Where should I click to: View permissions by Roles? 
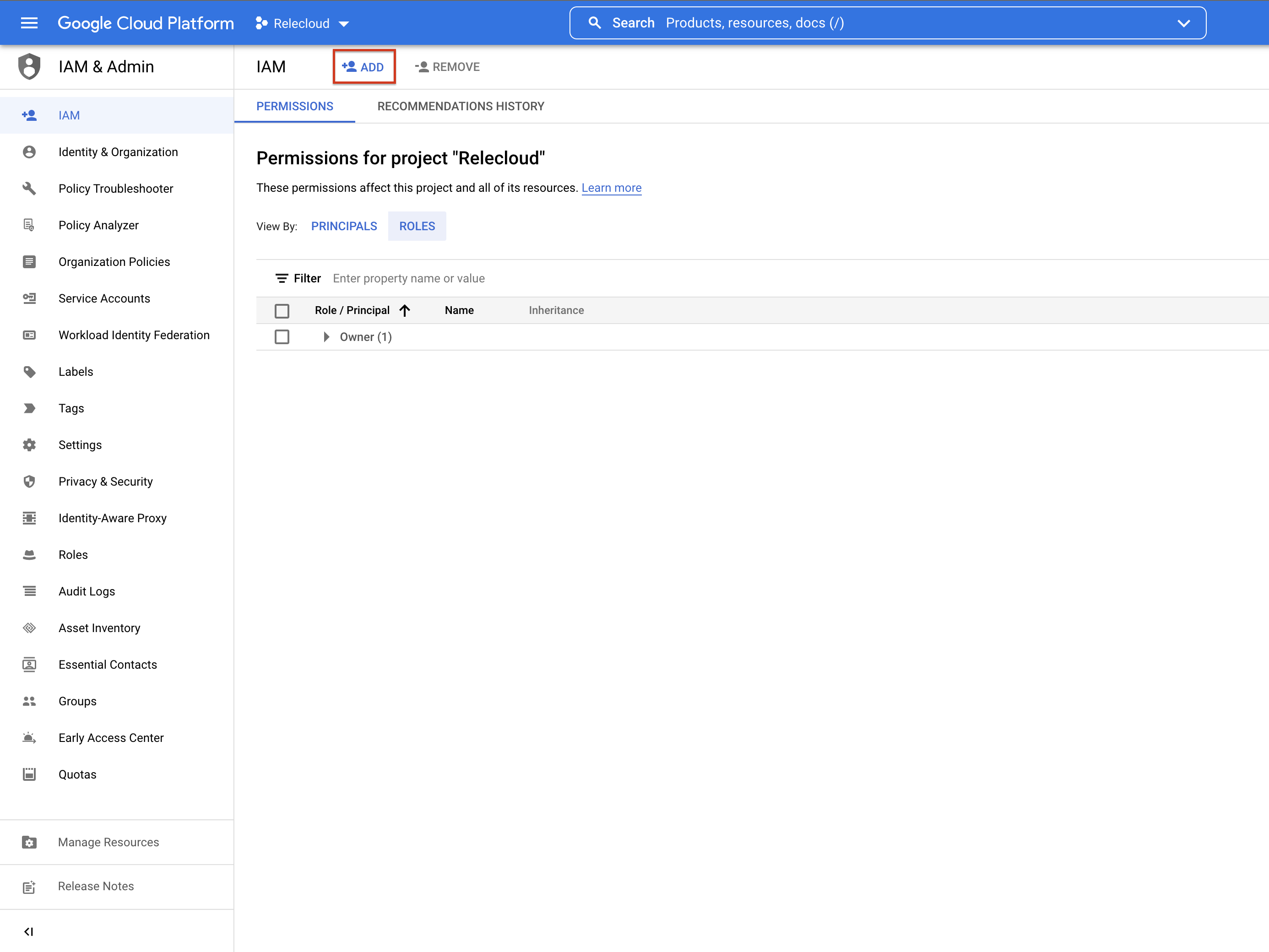pyautogui.click(x=417, y=227)
